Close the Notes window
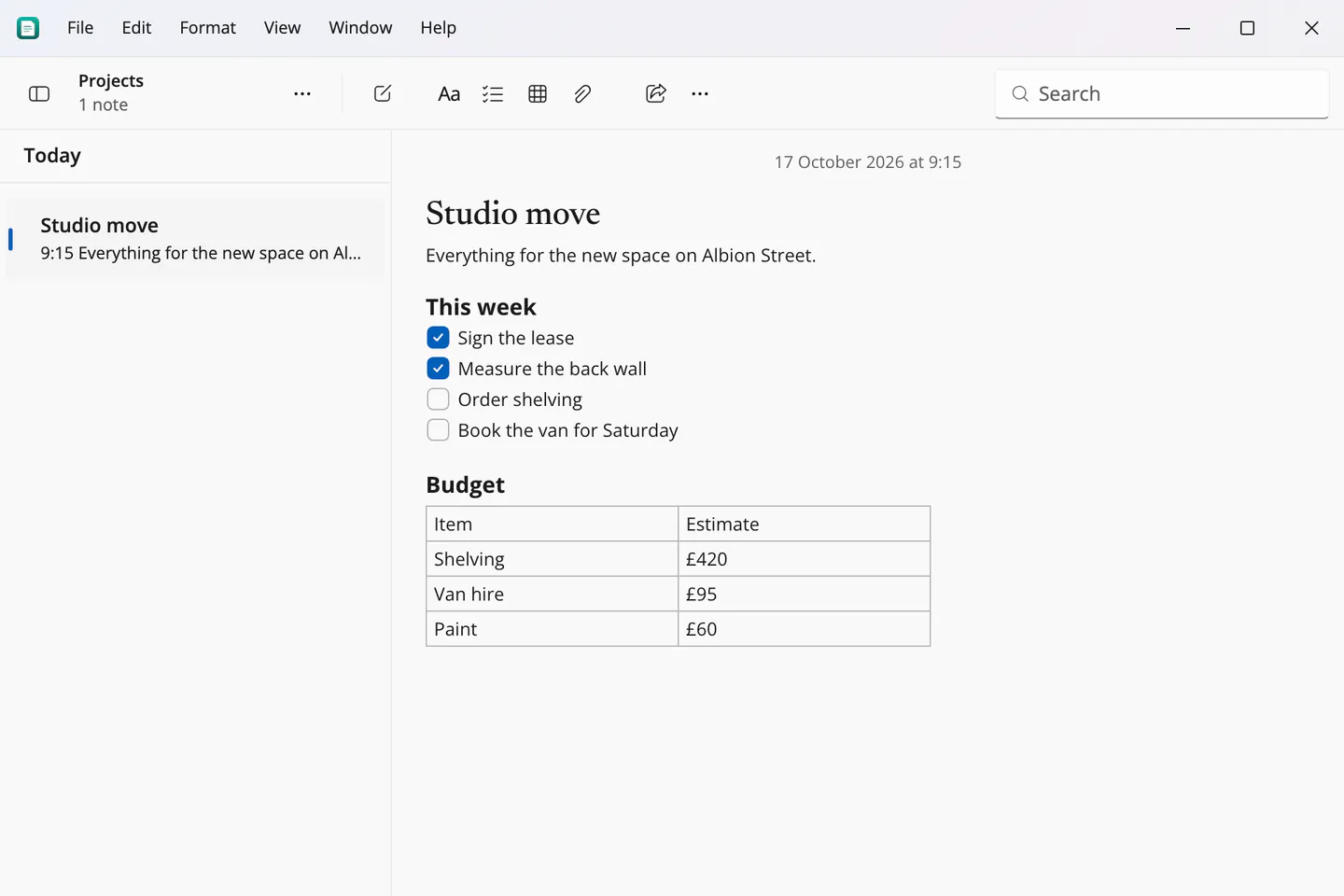Image resolution: width=1344 pixels, height=896 pixels. tap(1311, 28)
